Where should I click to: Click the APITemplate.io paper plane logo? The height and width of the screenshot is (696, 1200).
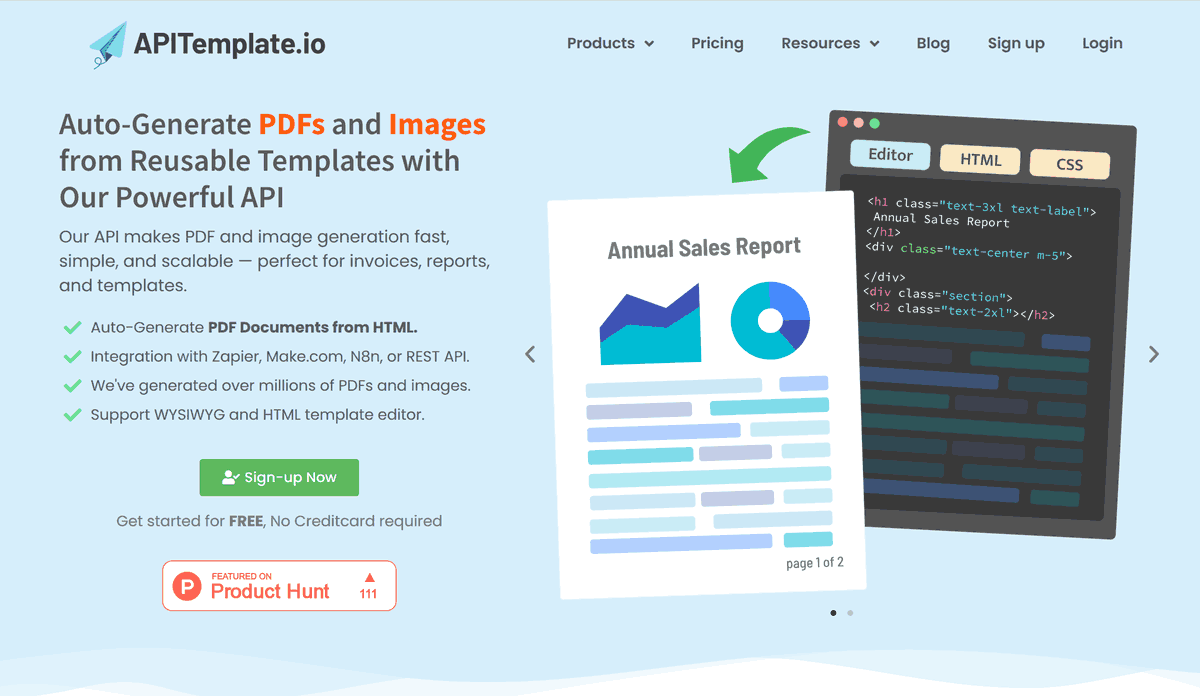coord(108,44)
